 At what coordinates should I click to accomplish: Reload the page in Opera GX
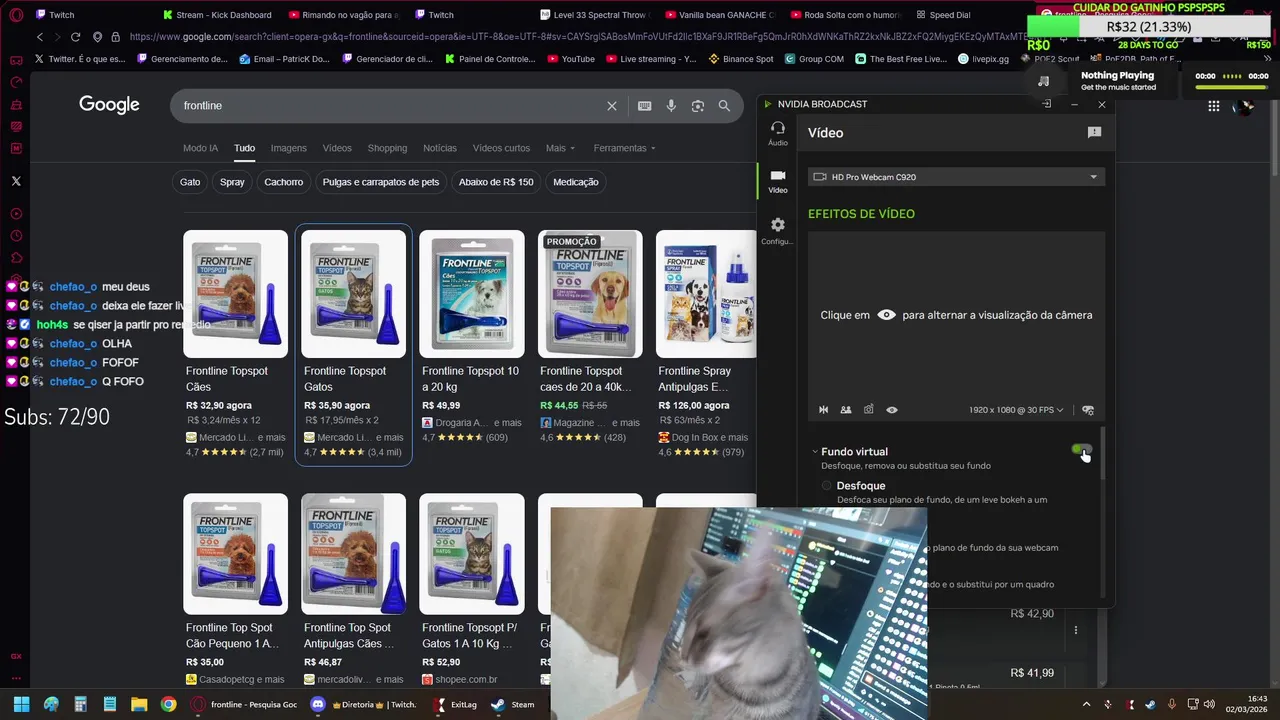[75, 37]
